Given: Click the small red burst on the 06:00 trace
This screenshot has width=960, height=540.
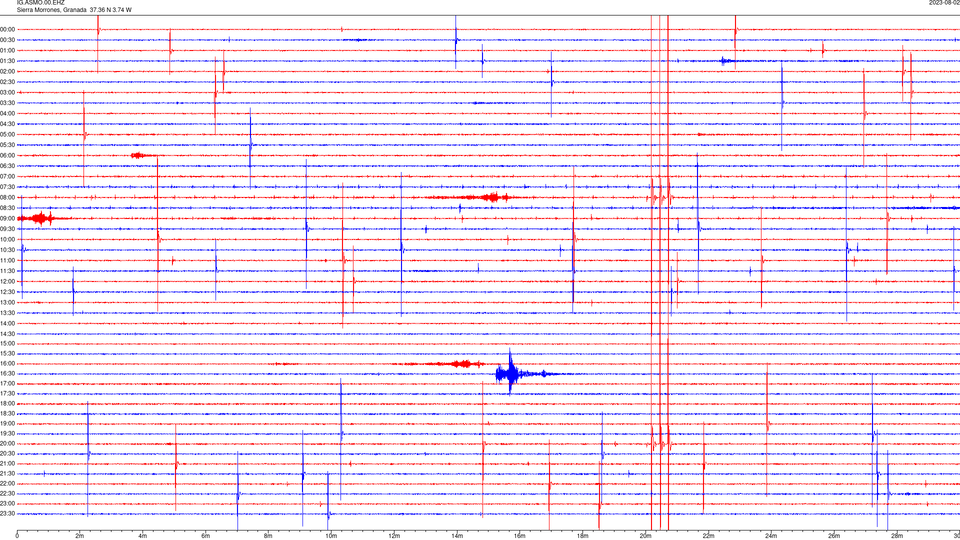Looking at the screenshot, I should pos(140,156).
